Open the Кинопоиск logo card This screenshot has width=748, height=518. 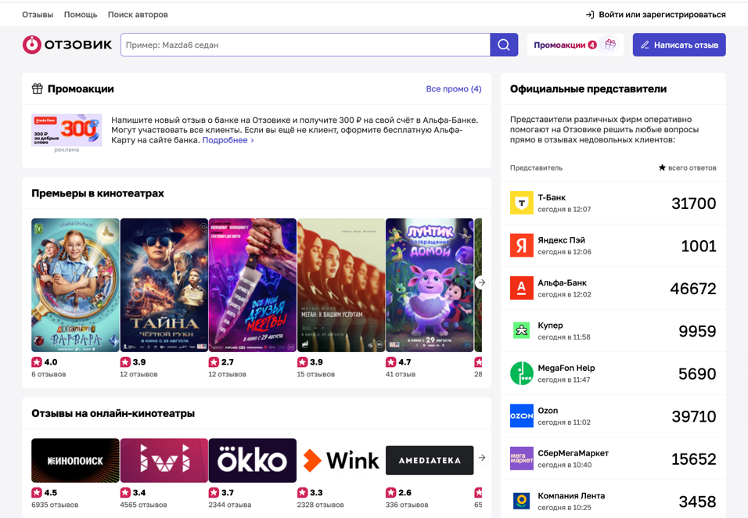coord(75,460)
